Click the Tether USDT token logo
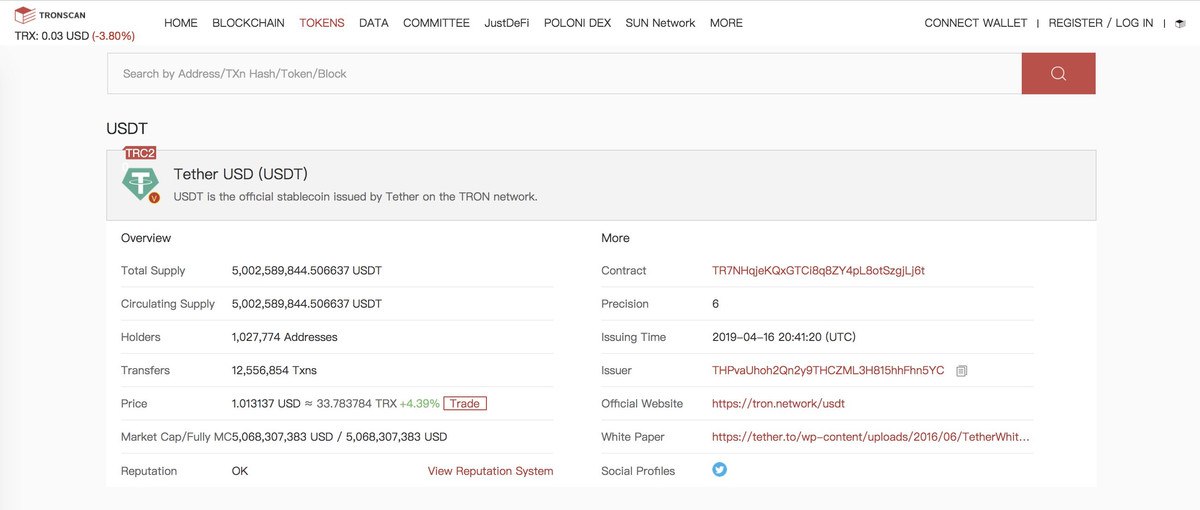Screen dimensions: 1200x510 pyautogui.click(x=141, y=184)
